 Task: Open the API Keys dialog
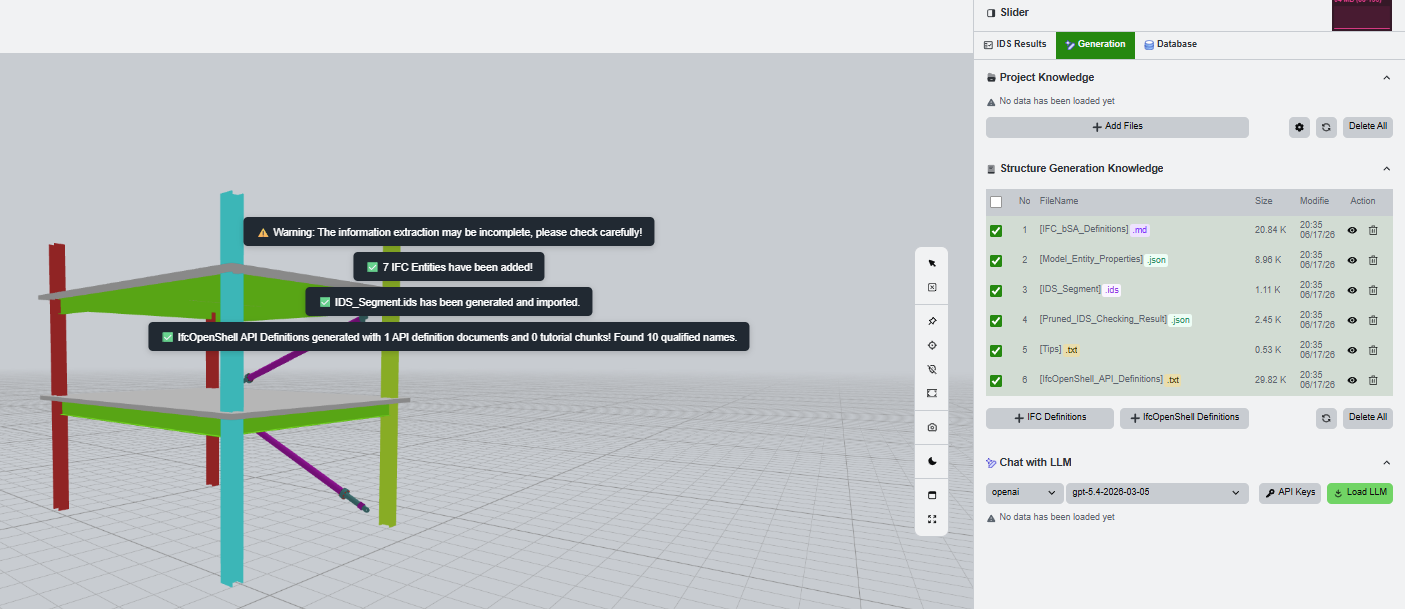coord(1290,493)
